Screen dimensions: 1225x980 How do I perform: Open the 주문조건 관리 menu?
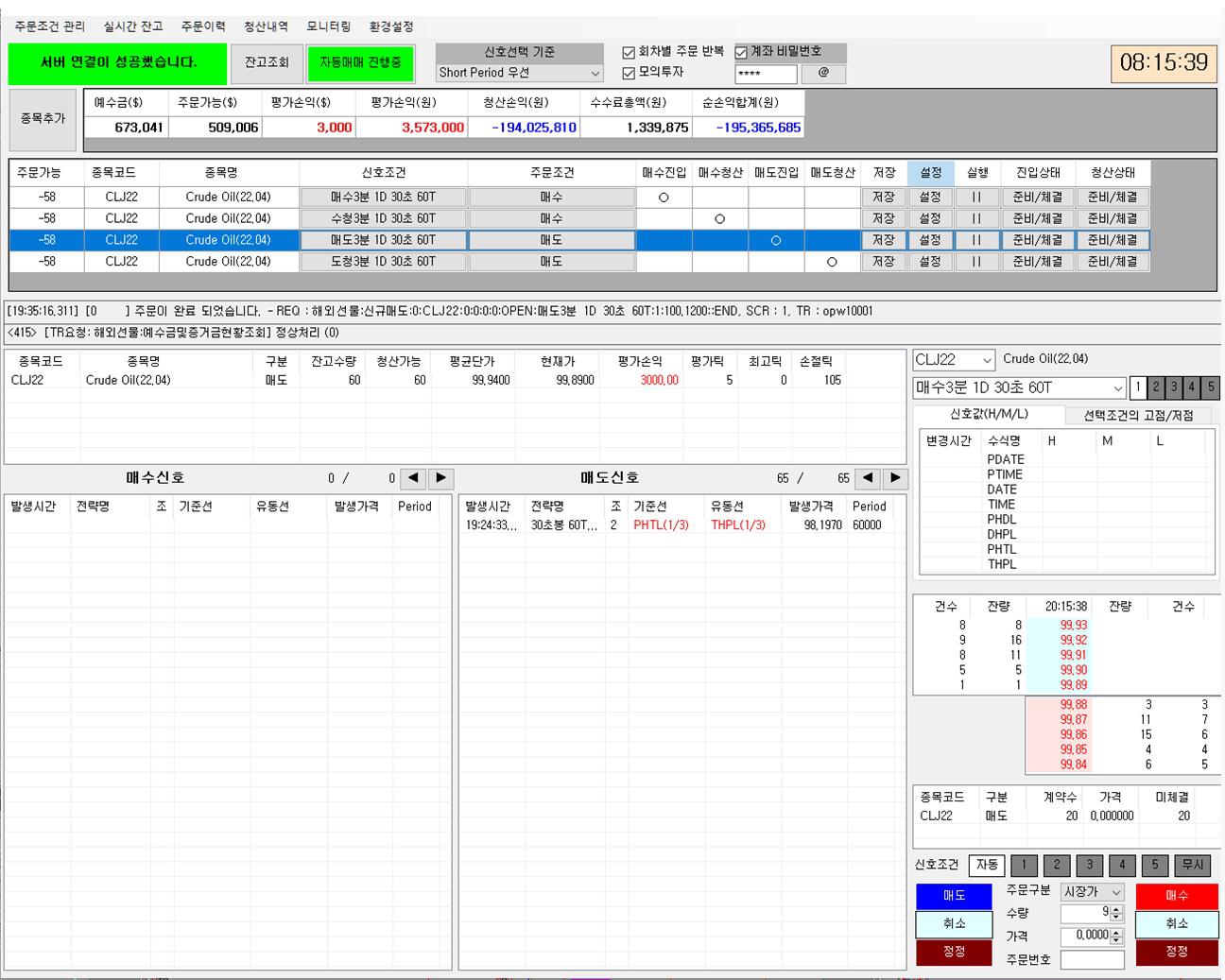pos(49,26)
